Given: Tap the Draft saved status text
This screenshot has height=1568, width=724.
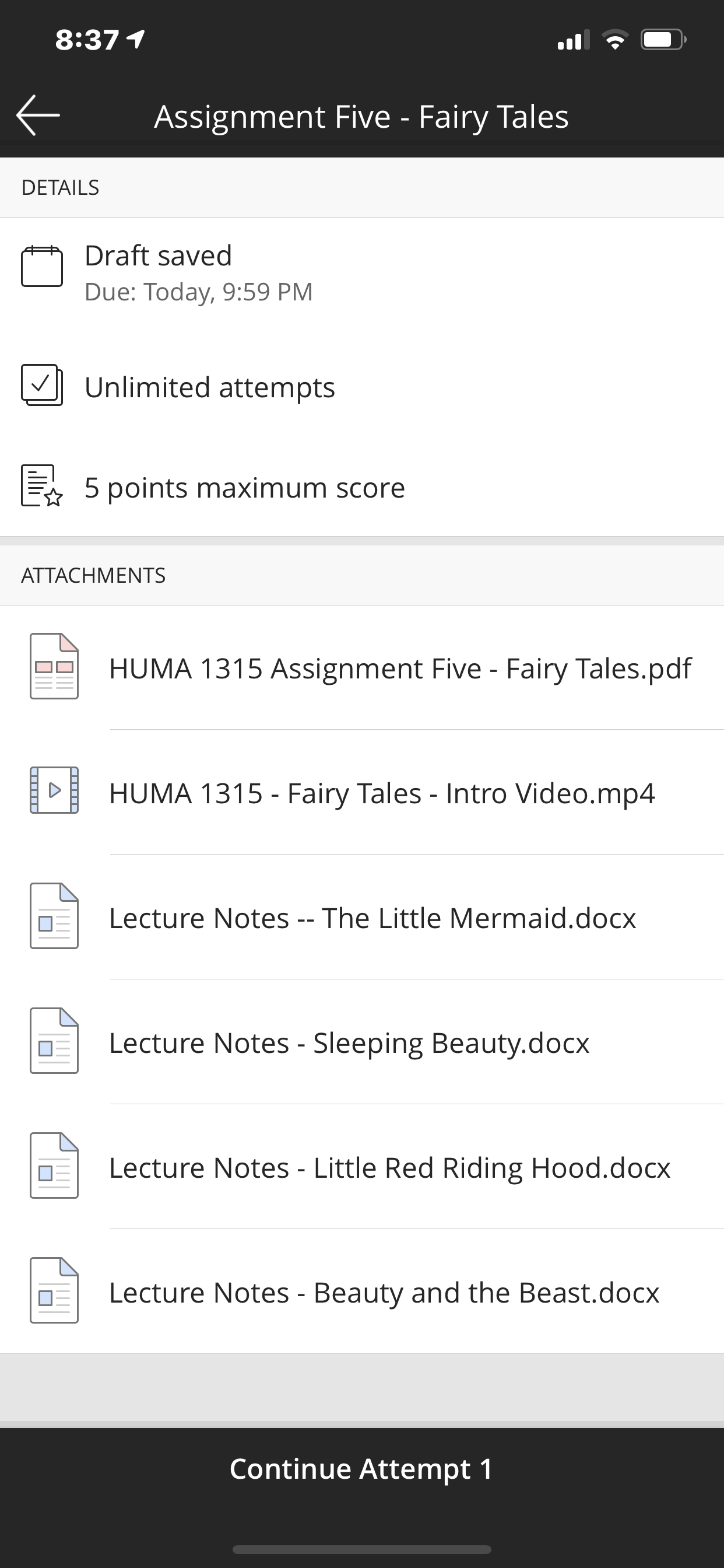Looking at the screenshot, I should (158, 256).
